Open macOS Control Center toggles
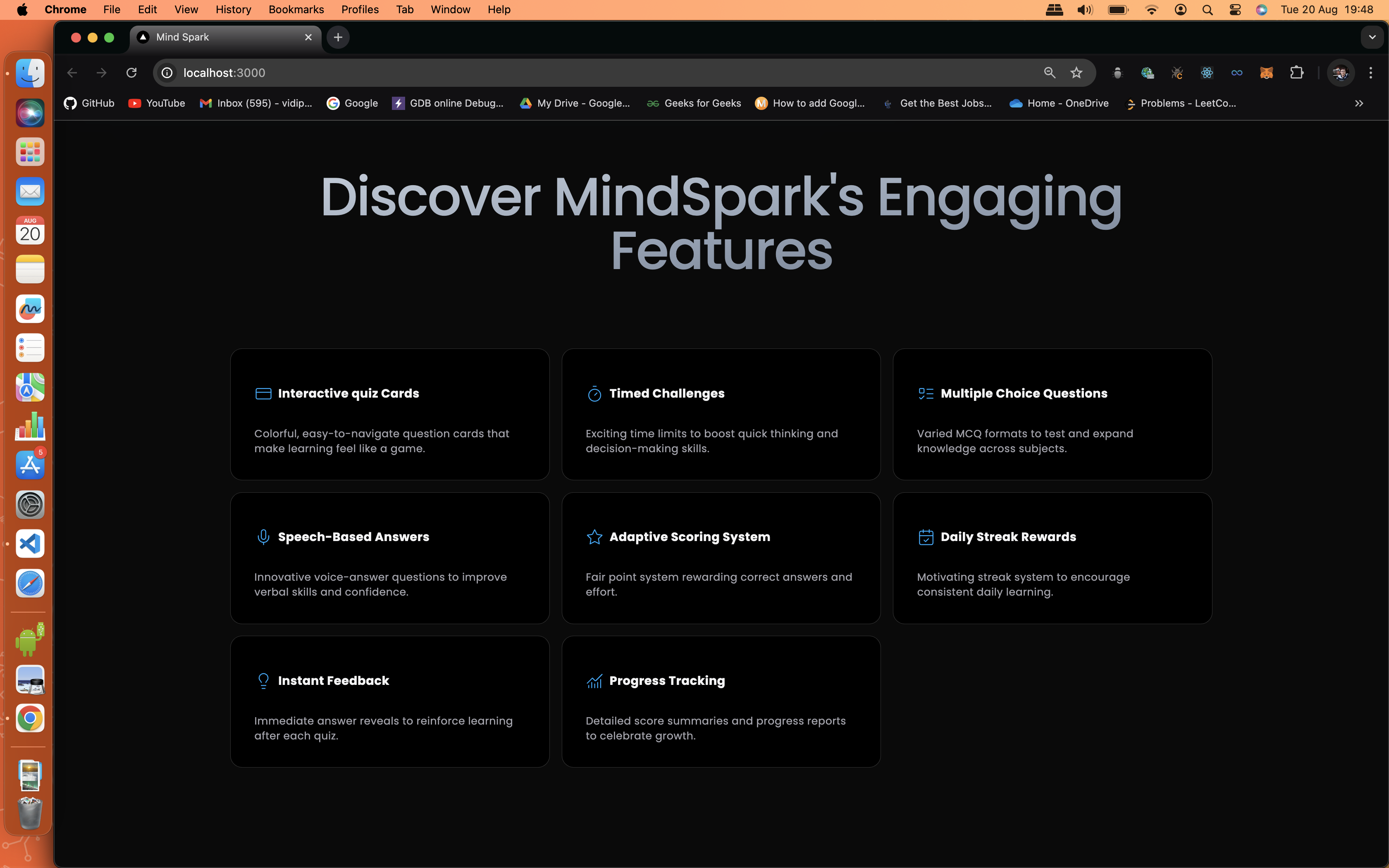 tap(1235, 10)
